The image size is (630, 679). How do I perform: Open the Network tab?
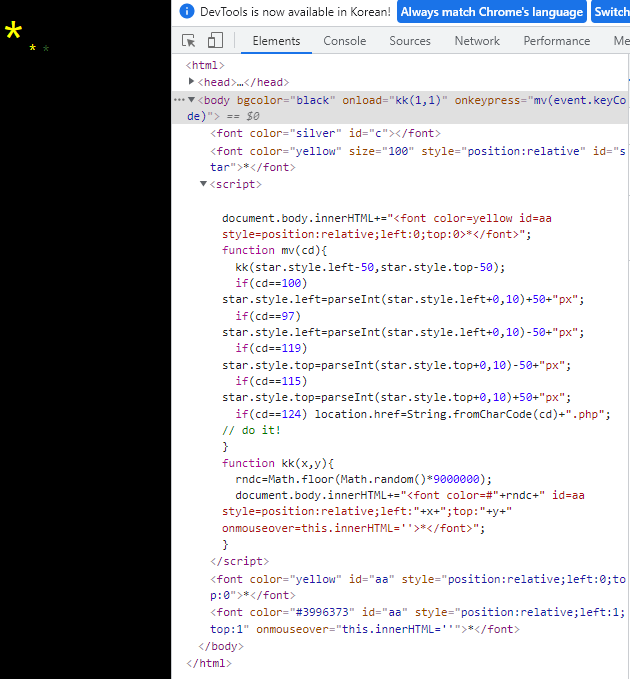(x=477, y=41)
